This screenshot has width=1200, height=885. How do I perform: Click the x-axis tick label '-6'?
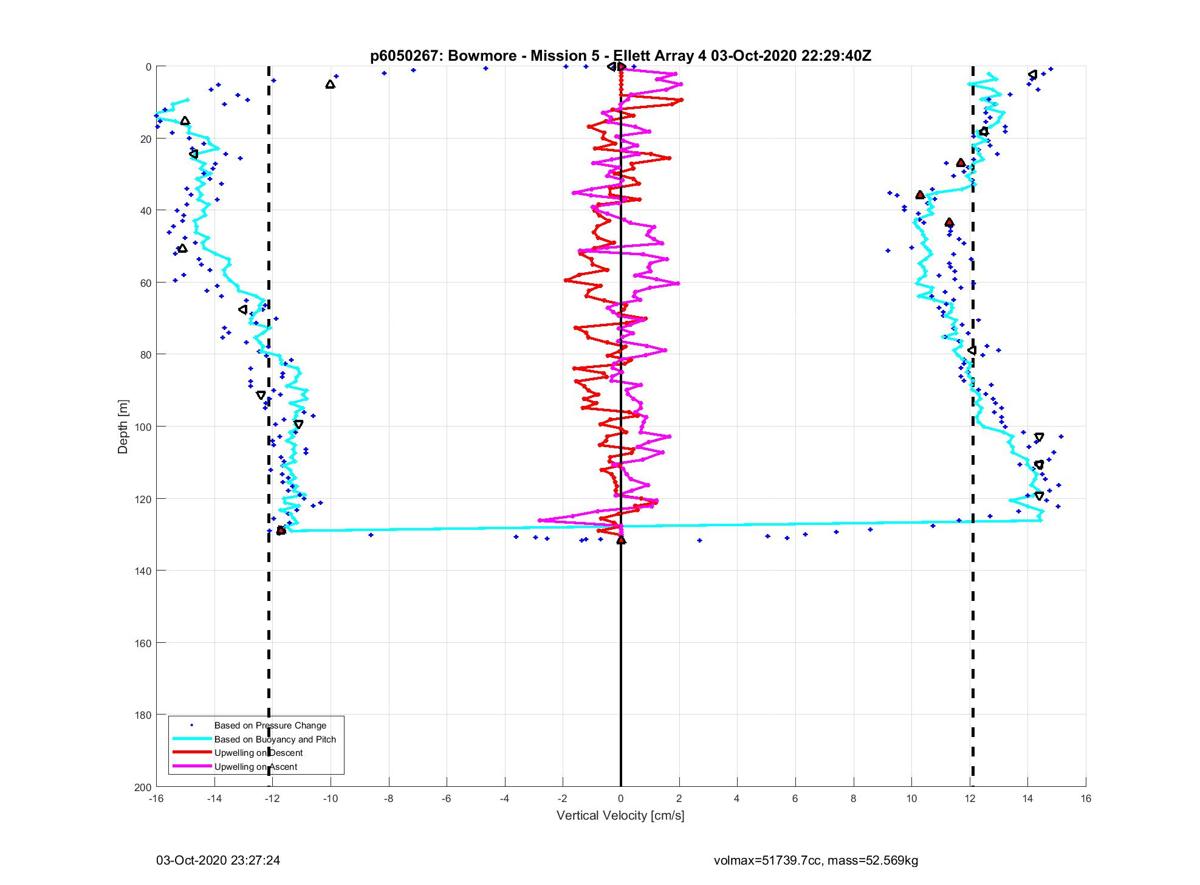pyautogui.click(x=446, y=798)
